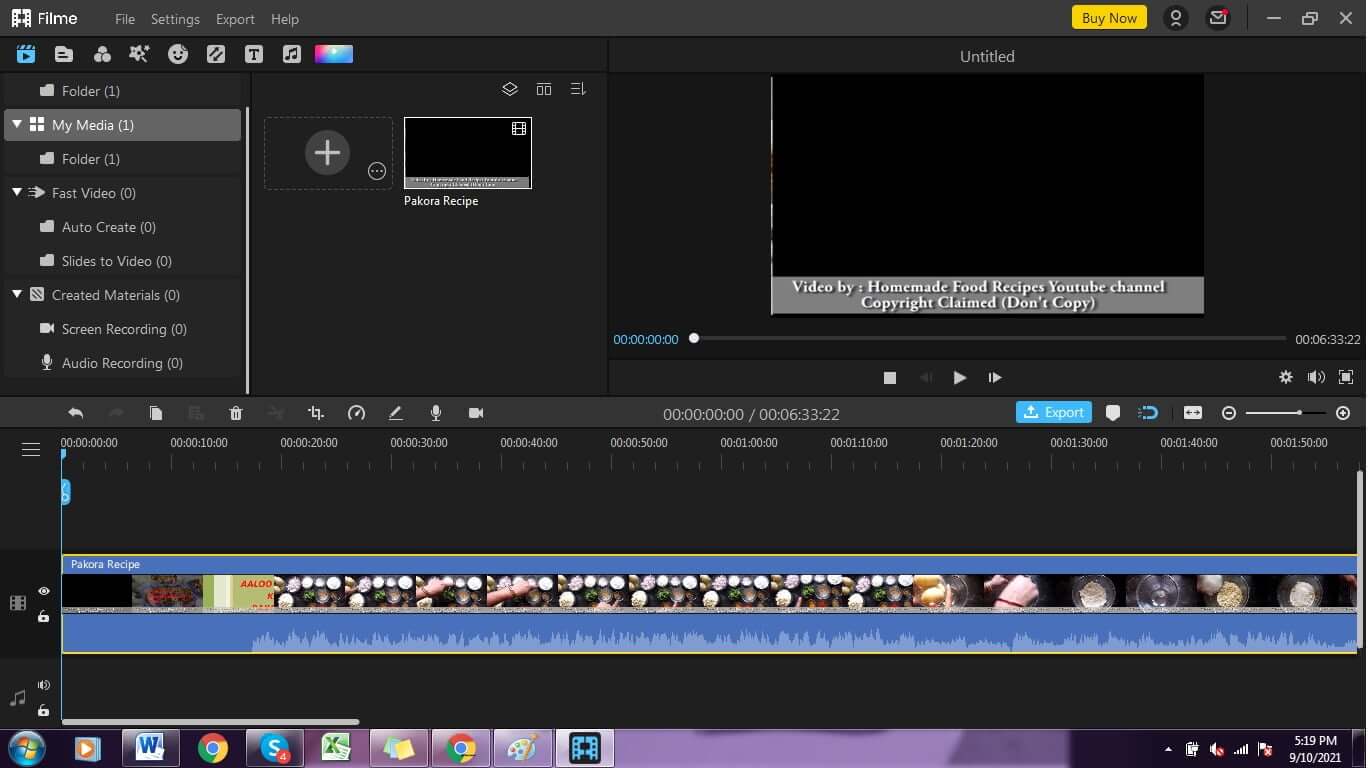This screenshot has width=1370, height=768.
Task: Open the edit pencil tool
Action: point(396,413)
